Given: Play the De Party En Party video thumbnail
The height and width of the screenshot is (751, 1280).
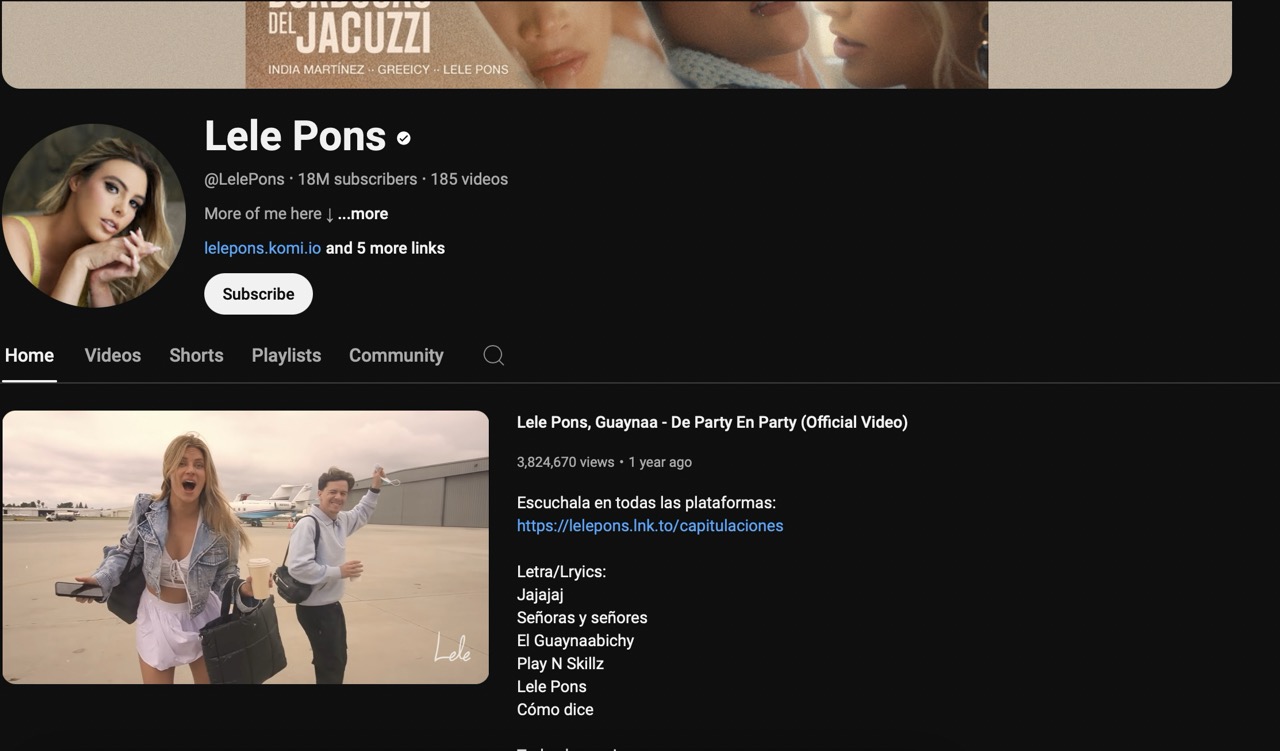Looking at the screenshot, I should click(245, 547).
